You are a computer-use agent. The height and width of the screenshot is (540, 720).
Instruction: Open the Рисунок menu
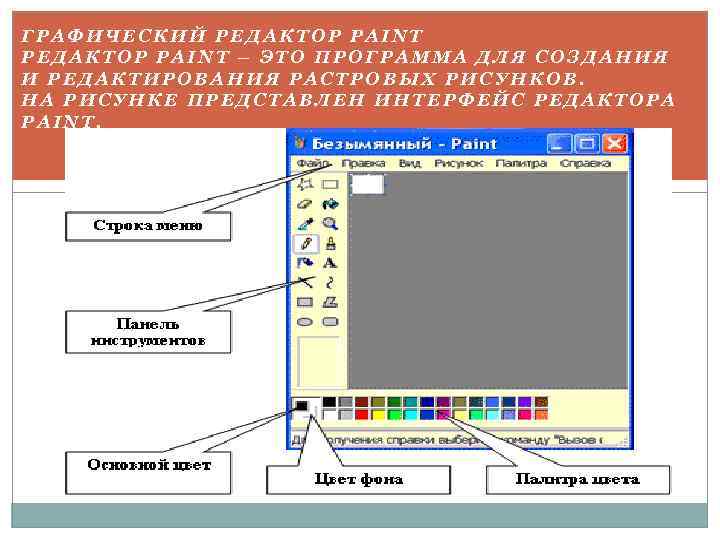[458, 163]
